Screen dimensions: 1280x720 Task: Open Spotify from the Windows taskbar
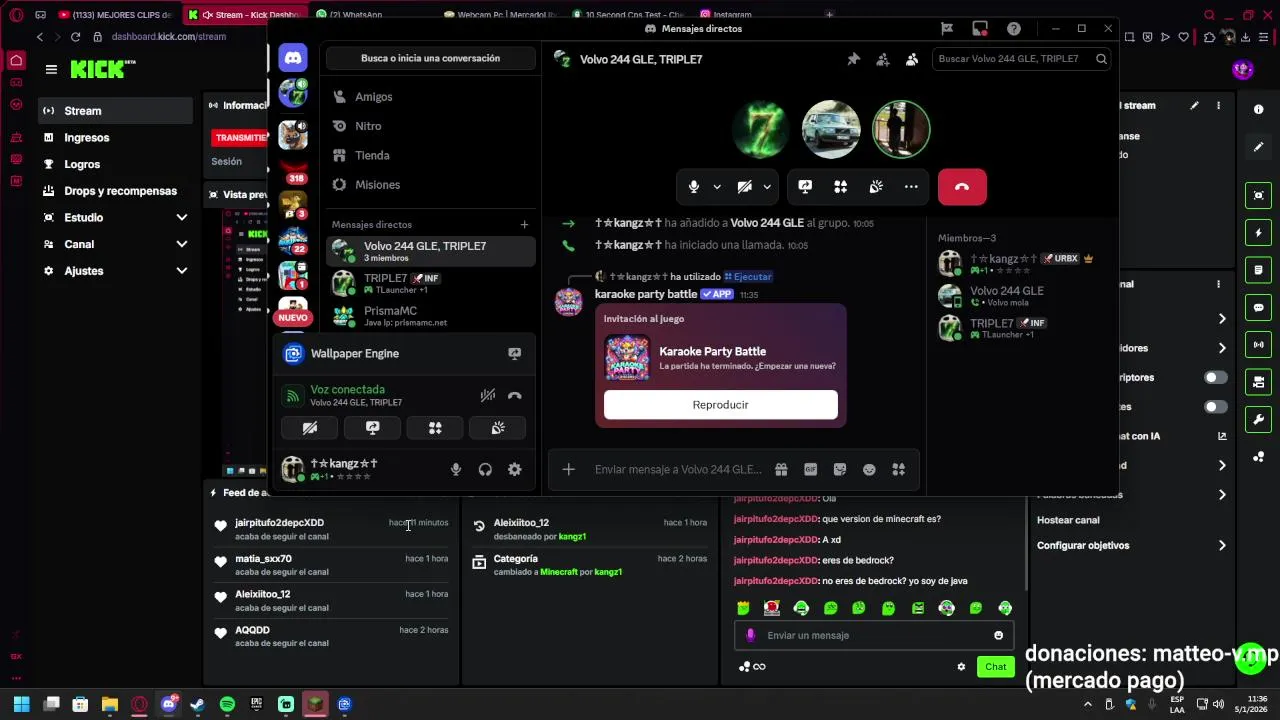point(227,704)
